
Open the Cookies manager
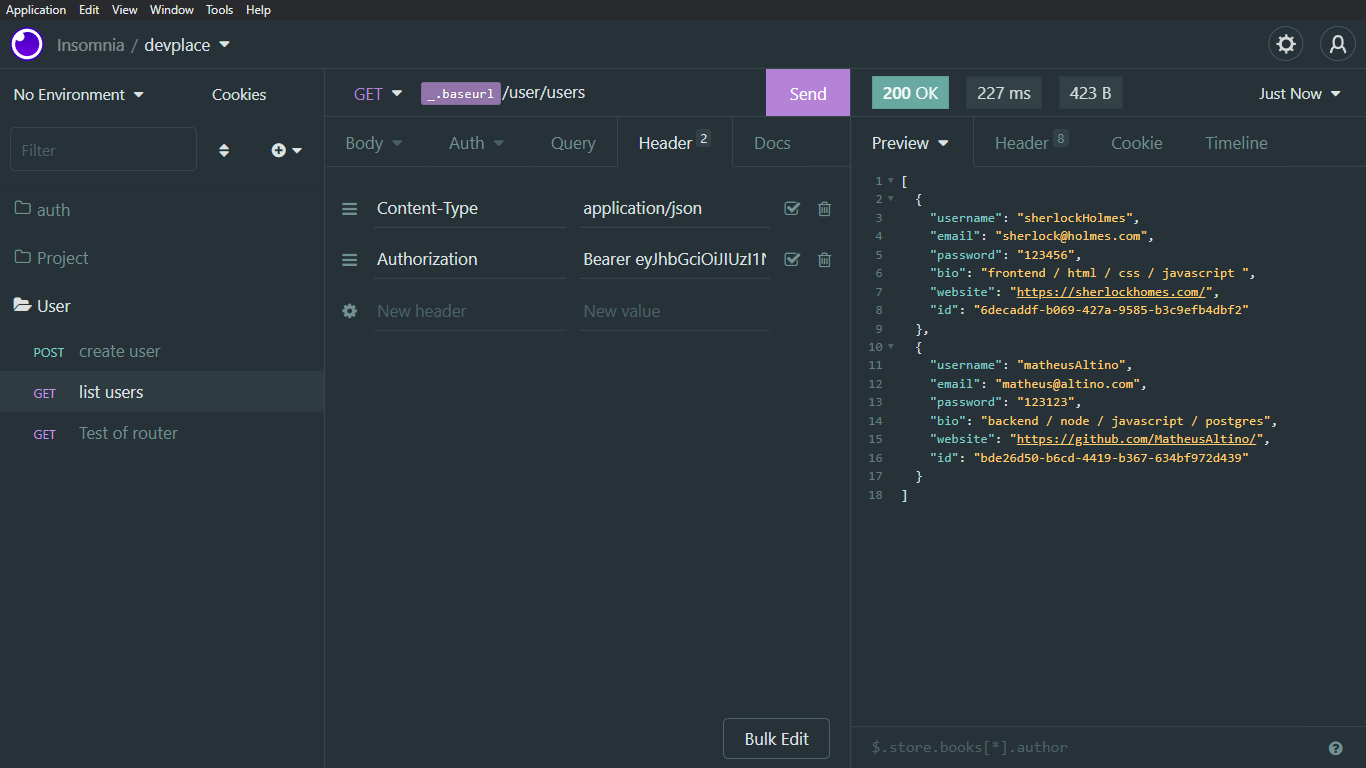pos(239,95)
